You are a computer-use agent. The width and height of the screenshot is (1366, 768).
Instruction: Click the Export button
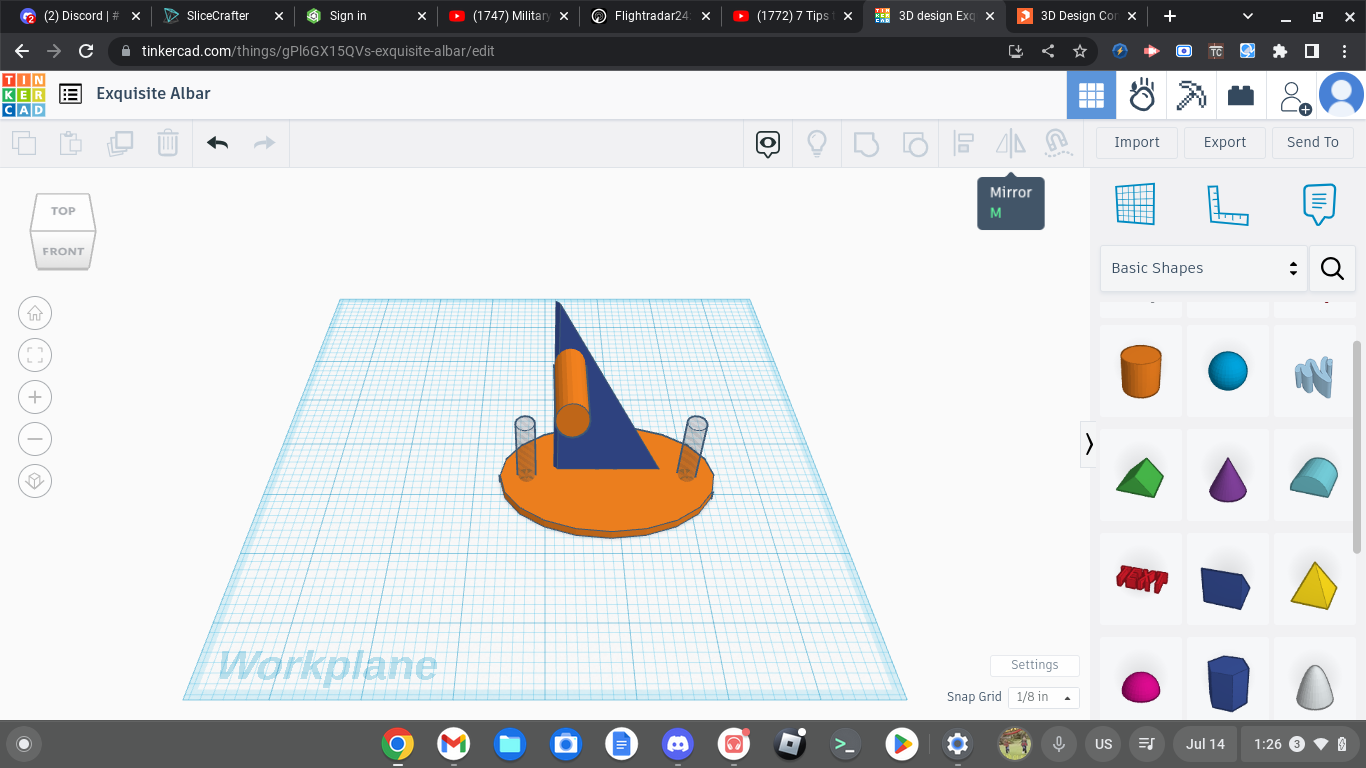pos(1225,142)
